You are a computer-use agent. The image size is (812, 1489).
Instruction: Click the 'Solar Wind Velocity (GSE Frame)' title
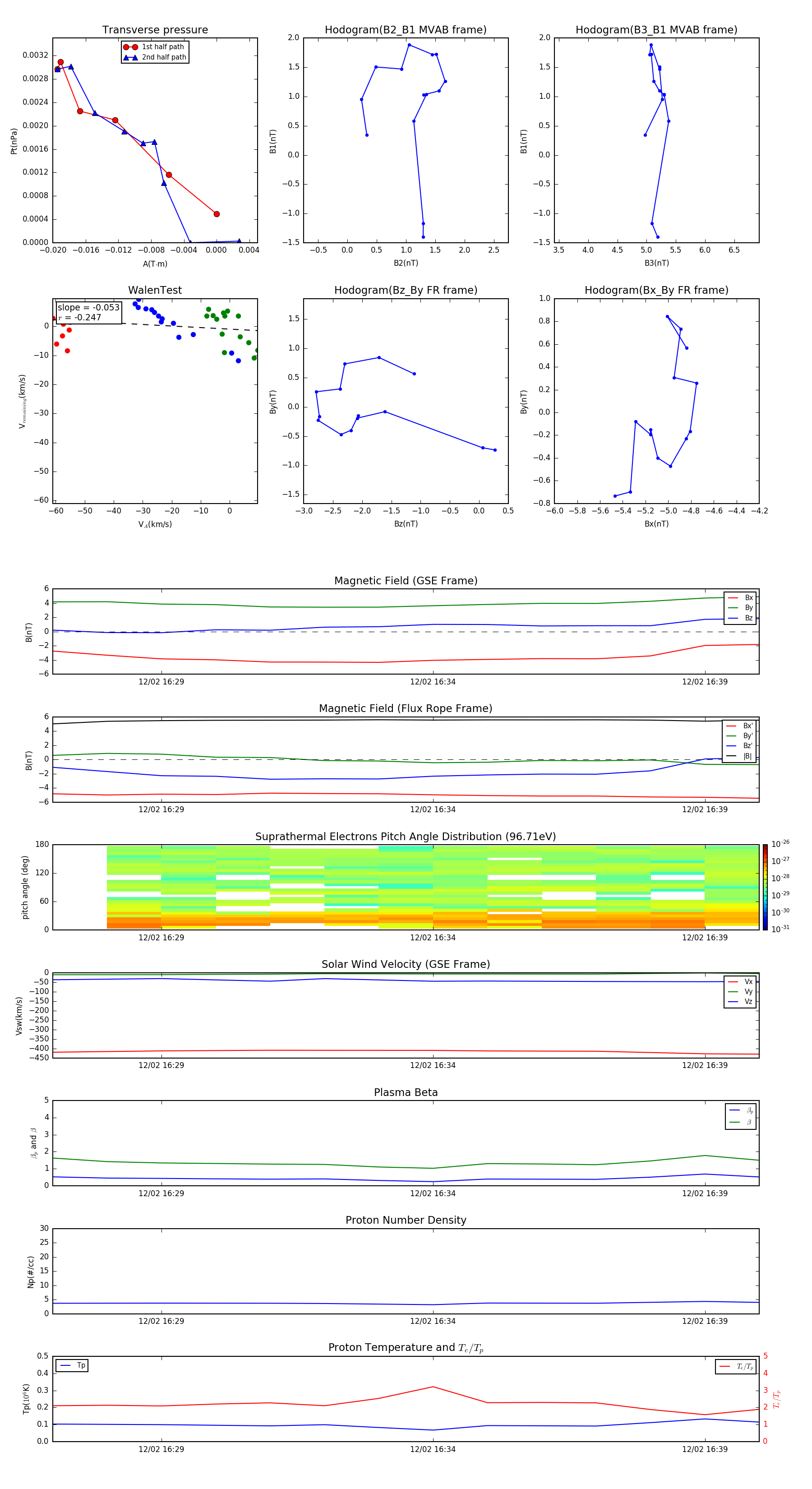[x=406, y=965]
